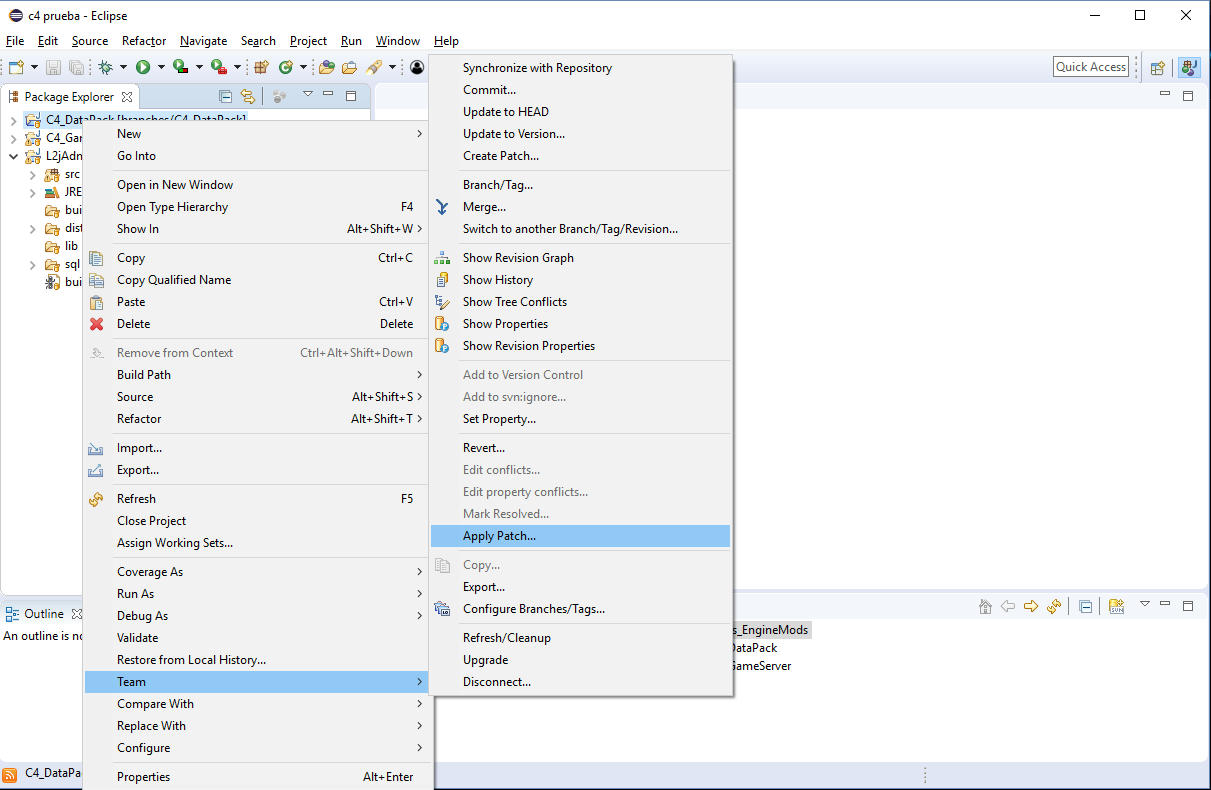The height and width of the screenshot is (790, 1211).
Task: Click the green Run toolbar icon
Action: pyautogui.click(x=143, y=67)
